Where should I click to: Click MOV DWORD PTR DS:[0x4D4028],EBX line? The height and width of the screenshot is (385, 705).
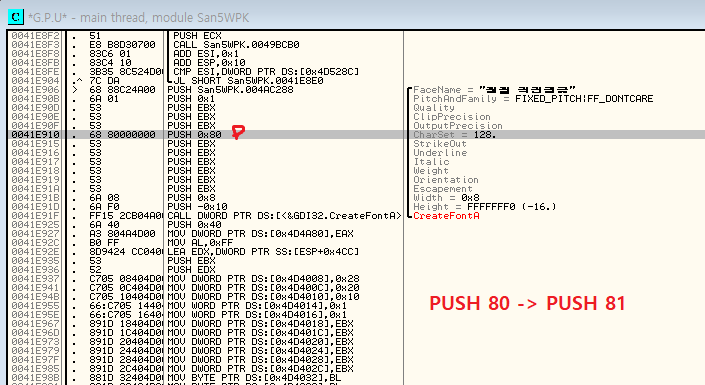click(x=260, y=359)
